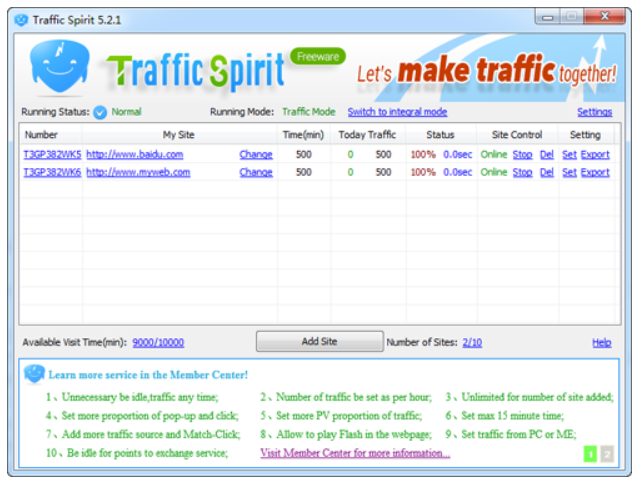Click the 0.0sec value in baidu.com row
This screenshot has height=484, width=642.
[x=458, y=154]
